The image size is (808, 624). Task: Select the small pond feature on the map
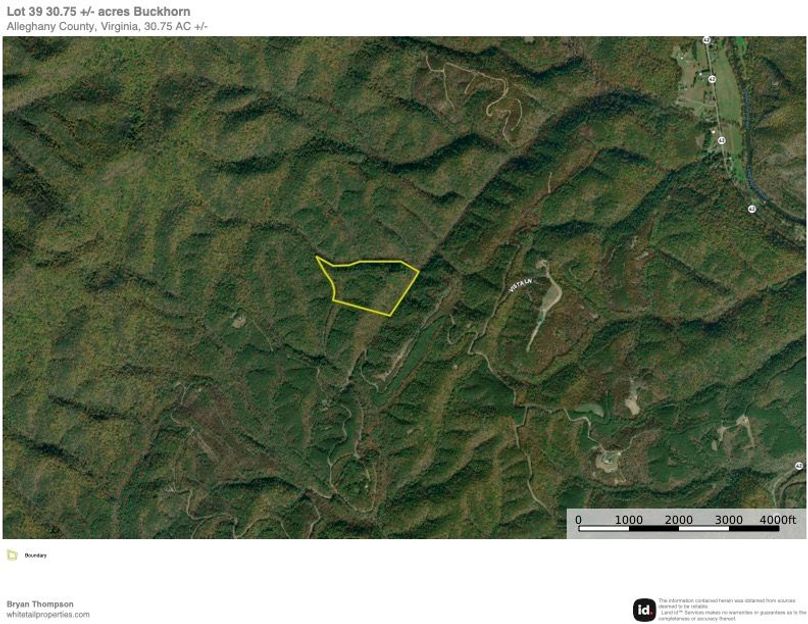pos(588,408)
